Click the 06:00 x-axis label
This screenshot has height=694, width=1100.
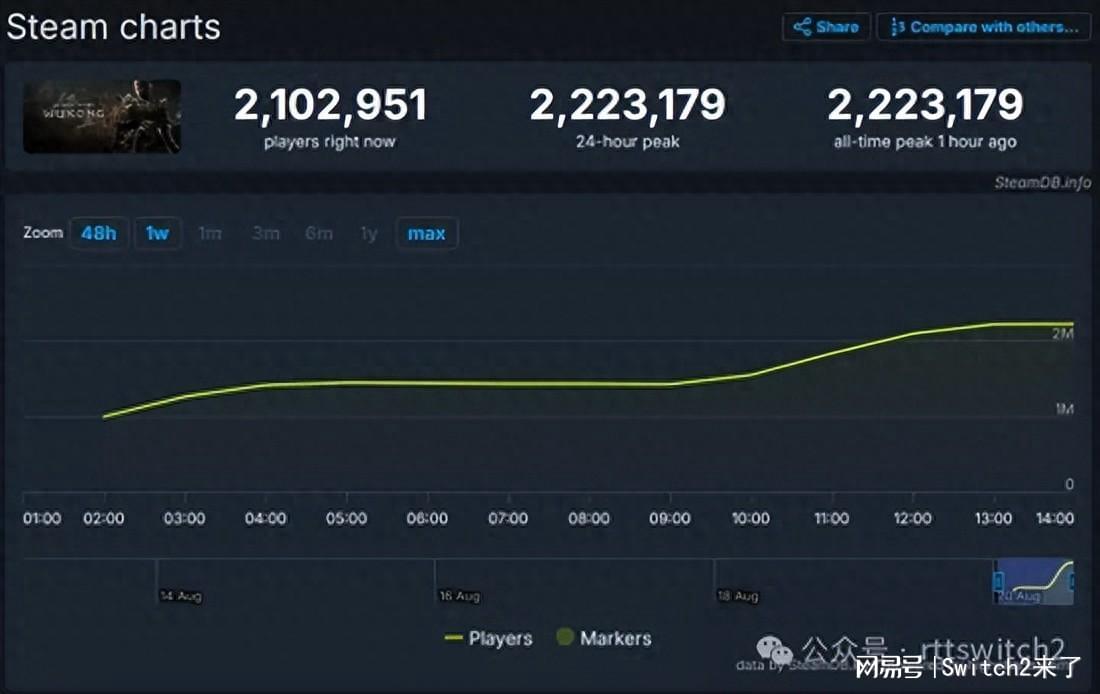click(427, 519)
